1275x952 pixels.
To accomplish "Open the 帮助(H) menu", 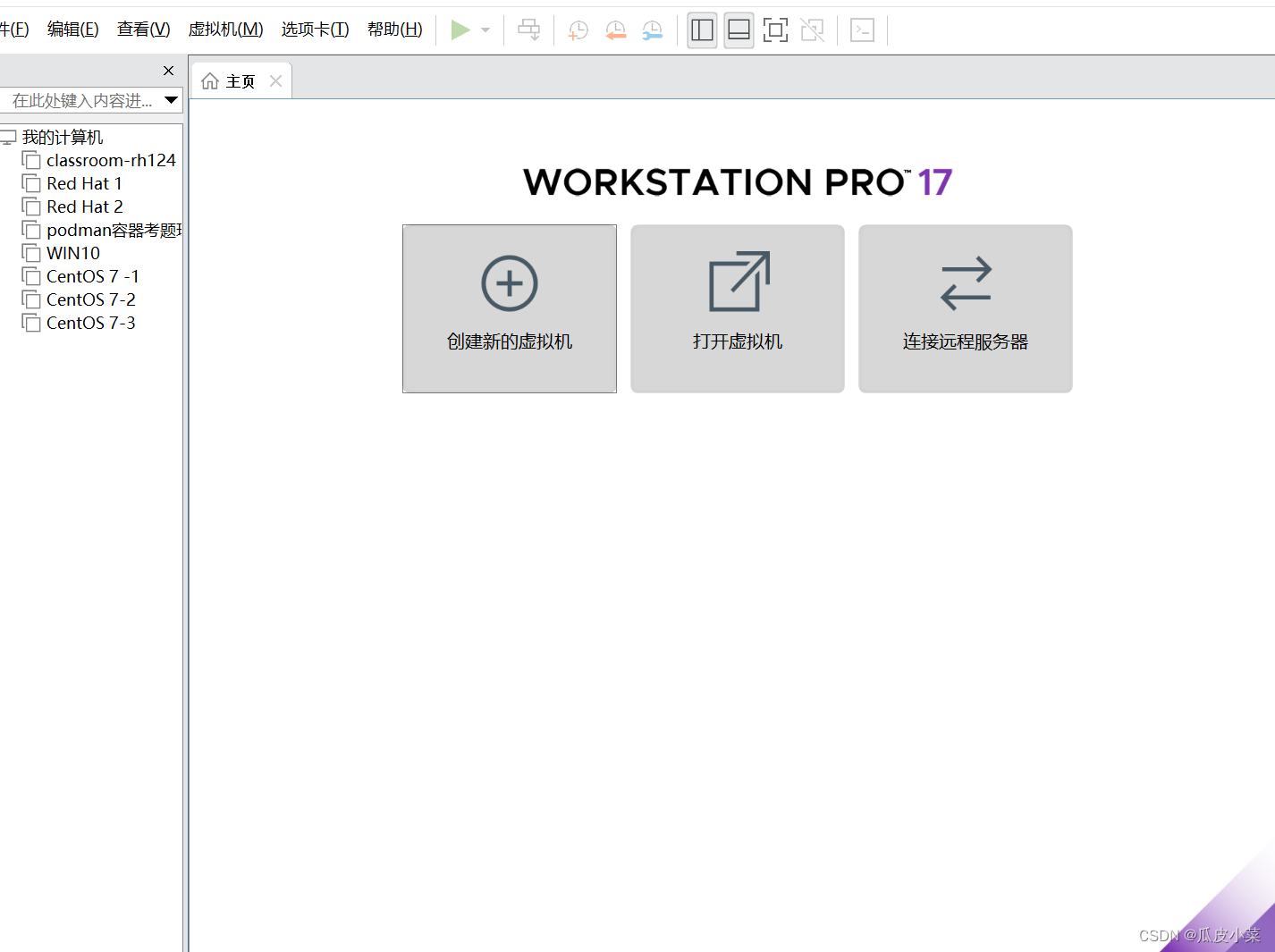I will tap(395, 29).
